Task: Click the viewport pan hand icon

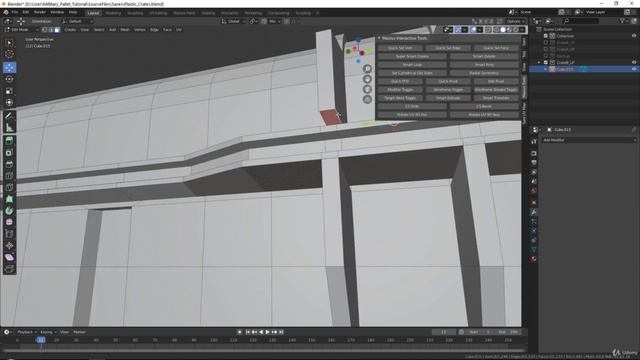Action: pos(367,79)
